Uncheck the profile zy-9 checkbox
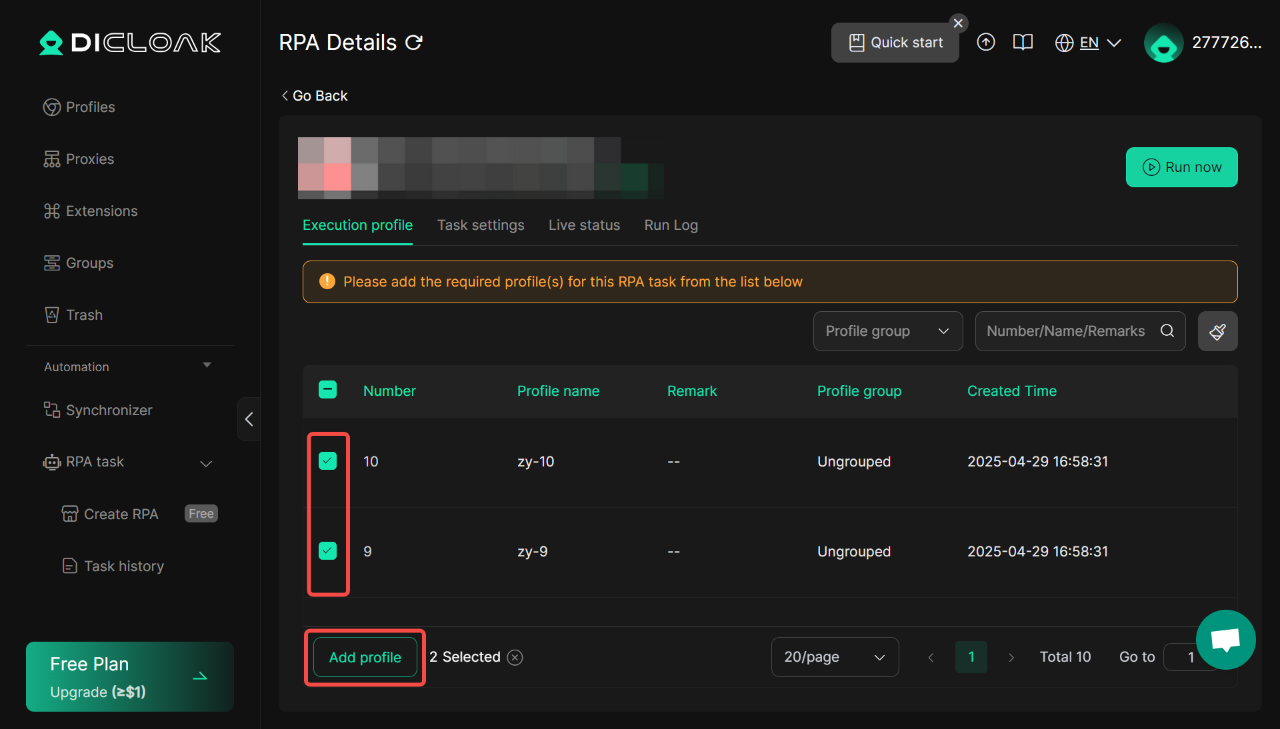 pos(327,551)
